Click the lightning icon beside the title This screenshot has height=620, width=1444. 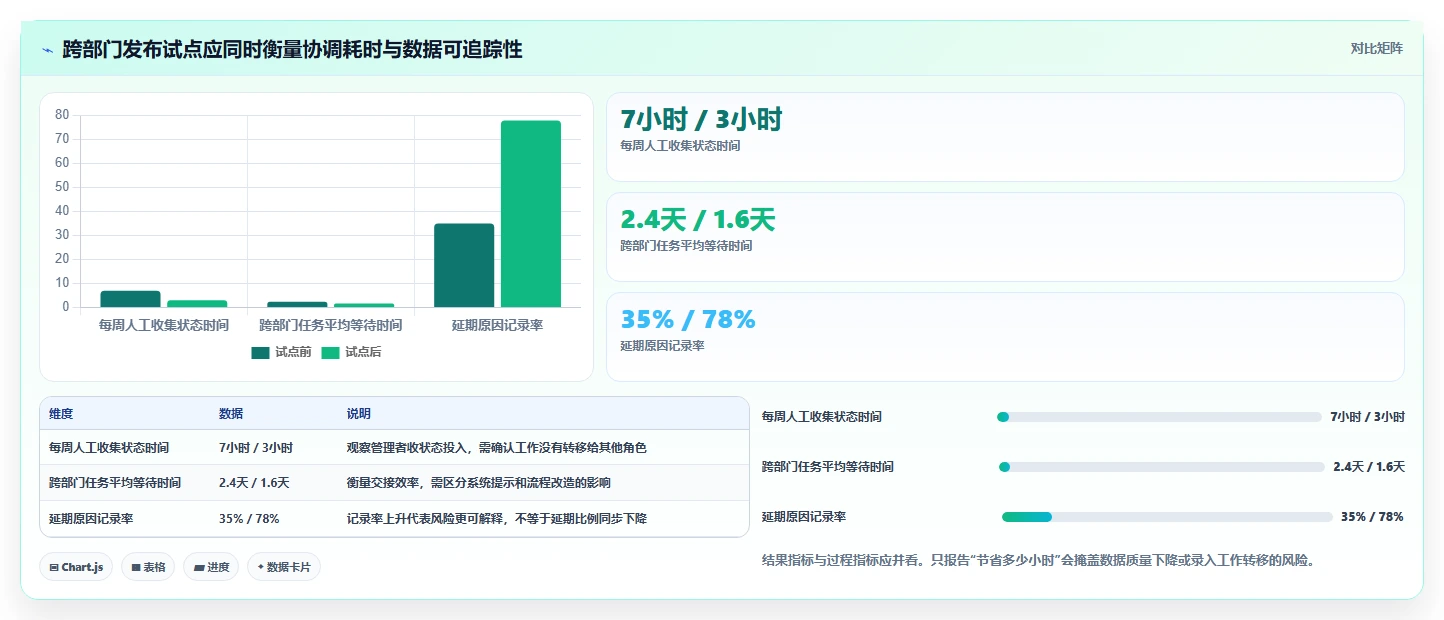point(47,50)
